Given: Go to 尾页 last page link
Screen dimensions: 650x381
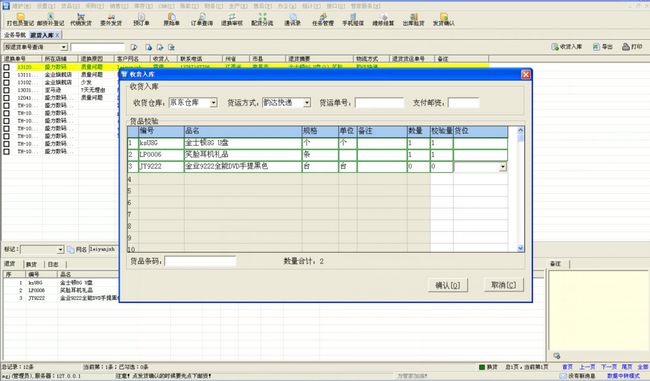Looking at the screenshot, I should click(x=627, y=367).
